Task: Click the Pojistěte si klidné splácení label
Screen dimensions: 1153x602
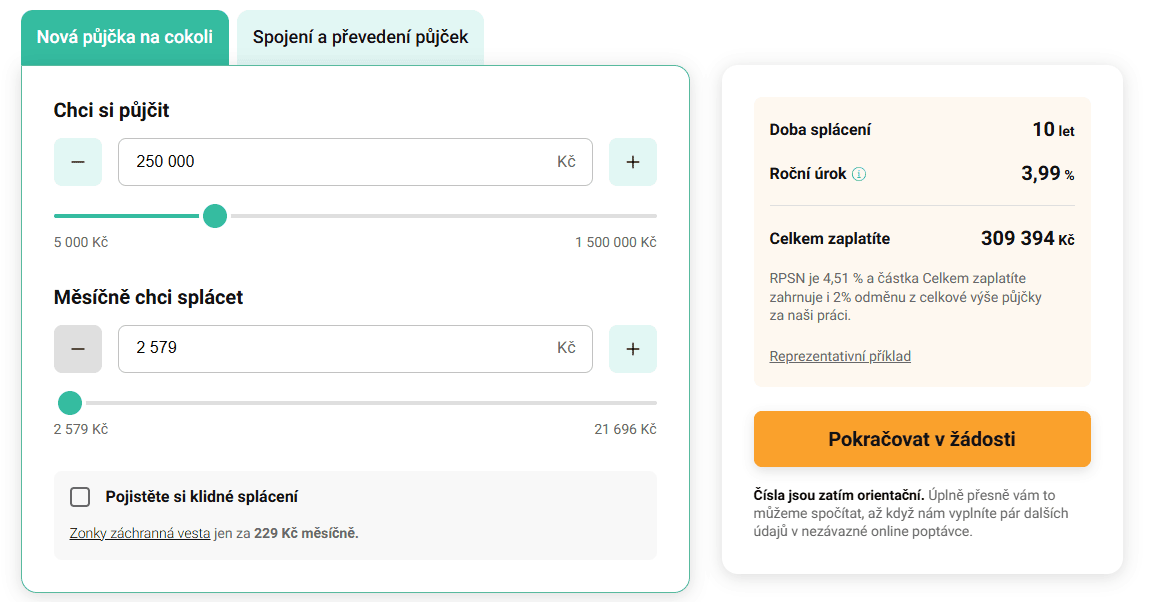Action: (202, 497)
